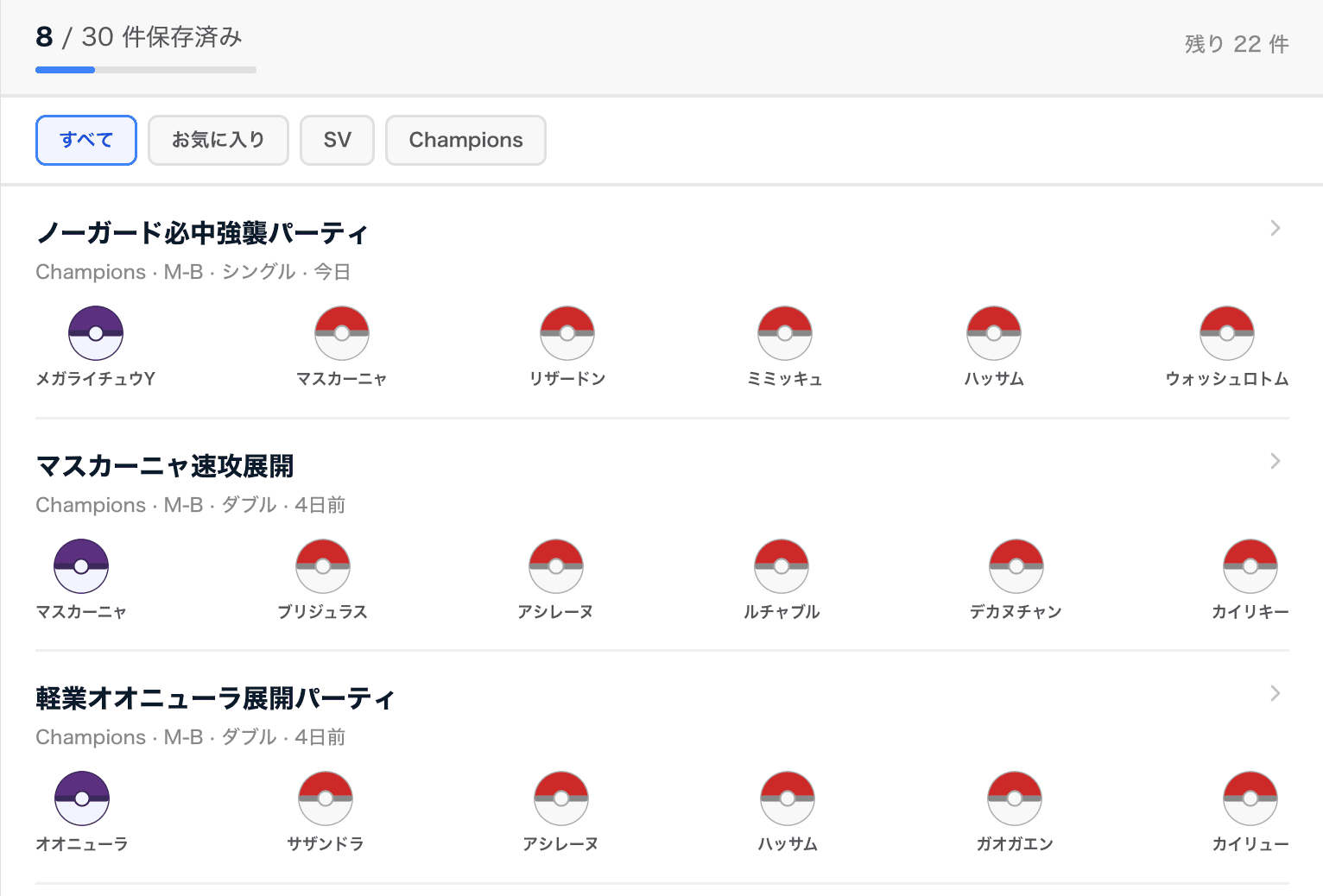Choose the ウォッシュロトム pokeball icon

[x=1227, y=332]
